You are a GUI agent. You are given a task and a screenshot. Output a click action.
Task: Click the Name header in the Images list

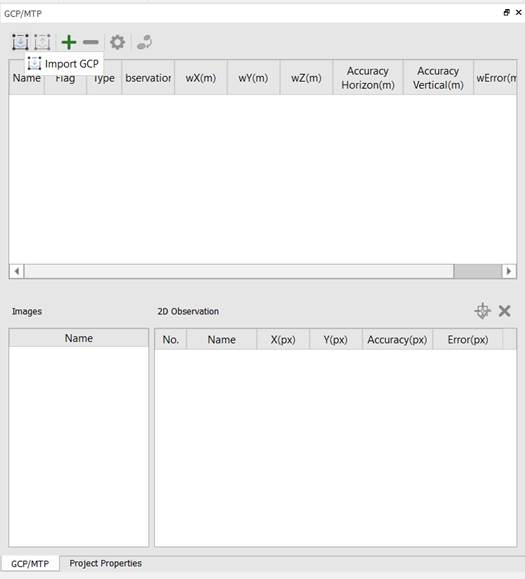(79, 338)
